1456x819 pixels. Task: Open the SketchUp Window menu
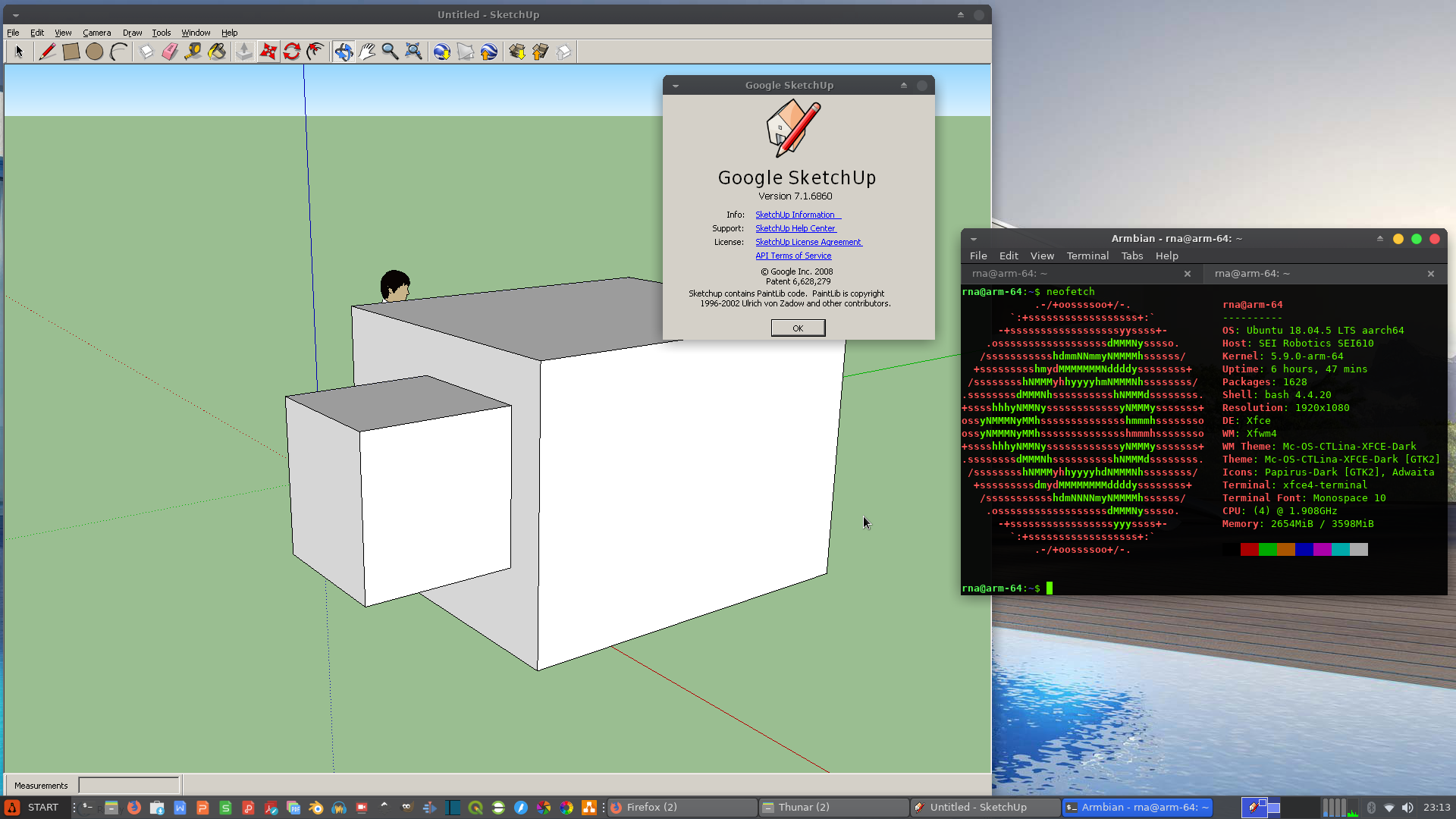pyautogui.click(x=196, y=33)
